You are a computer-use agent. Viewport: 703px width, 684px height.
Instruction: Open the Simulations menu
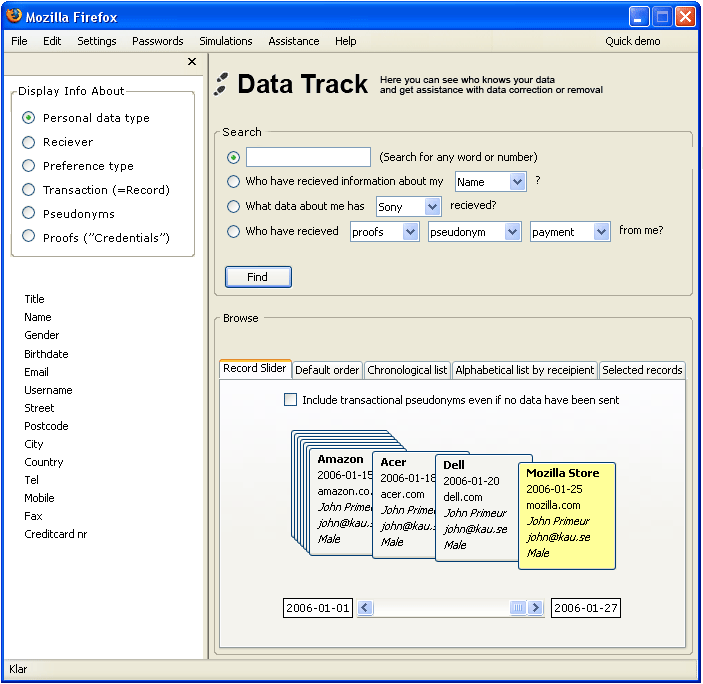tap(225, 41)
